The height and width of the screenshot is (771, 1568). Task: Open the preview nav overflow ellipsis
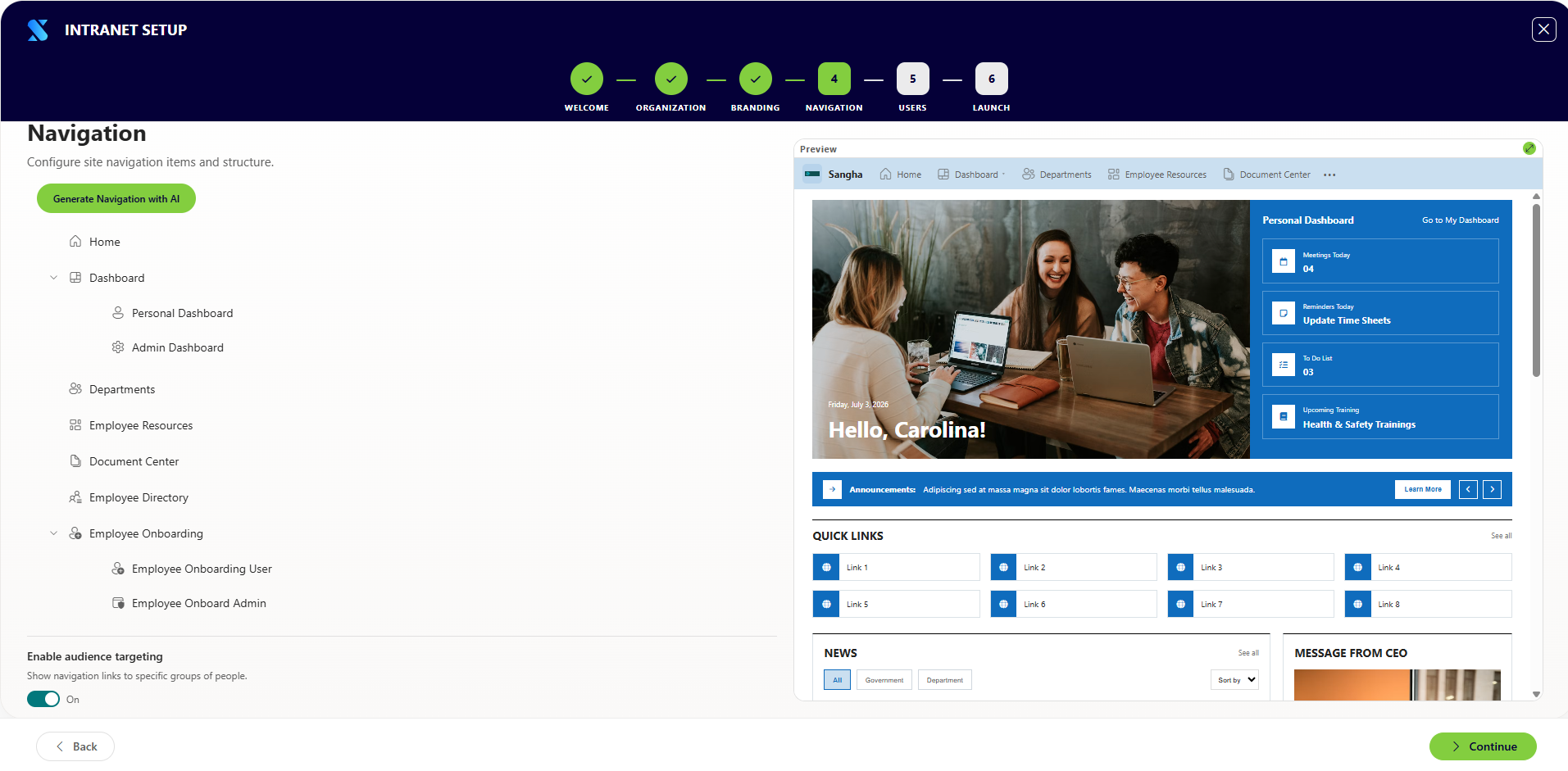pyautogui.click(x=1329, y=175)
